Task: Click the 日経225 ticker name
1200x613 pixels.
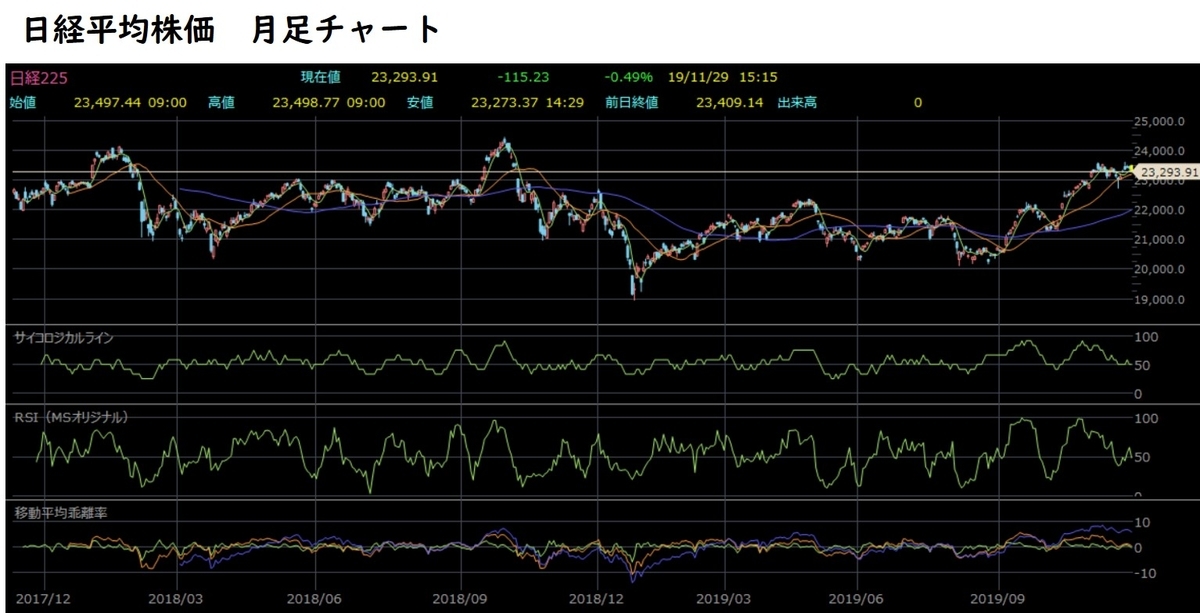Action: coord(39,78)
